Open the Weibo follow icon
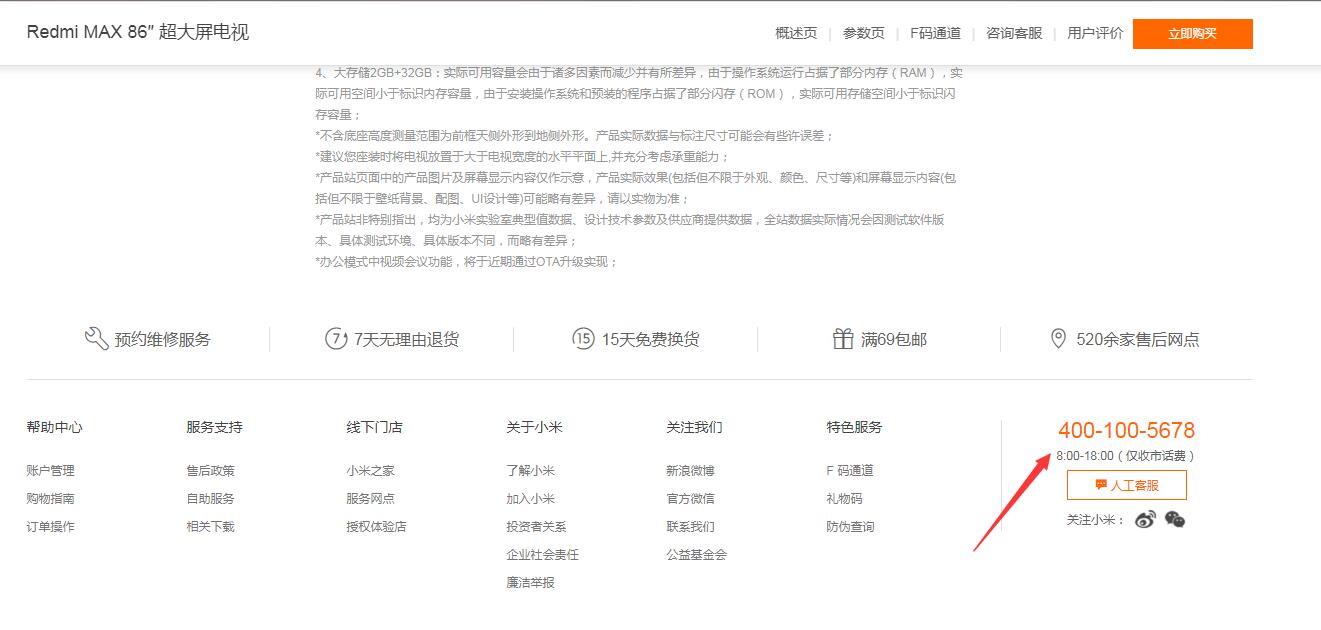1321x630 pixels. (x=1145, y=519)
